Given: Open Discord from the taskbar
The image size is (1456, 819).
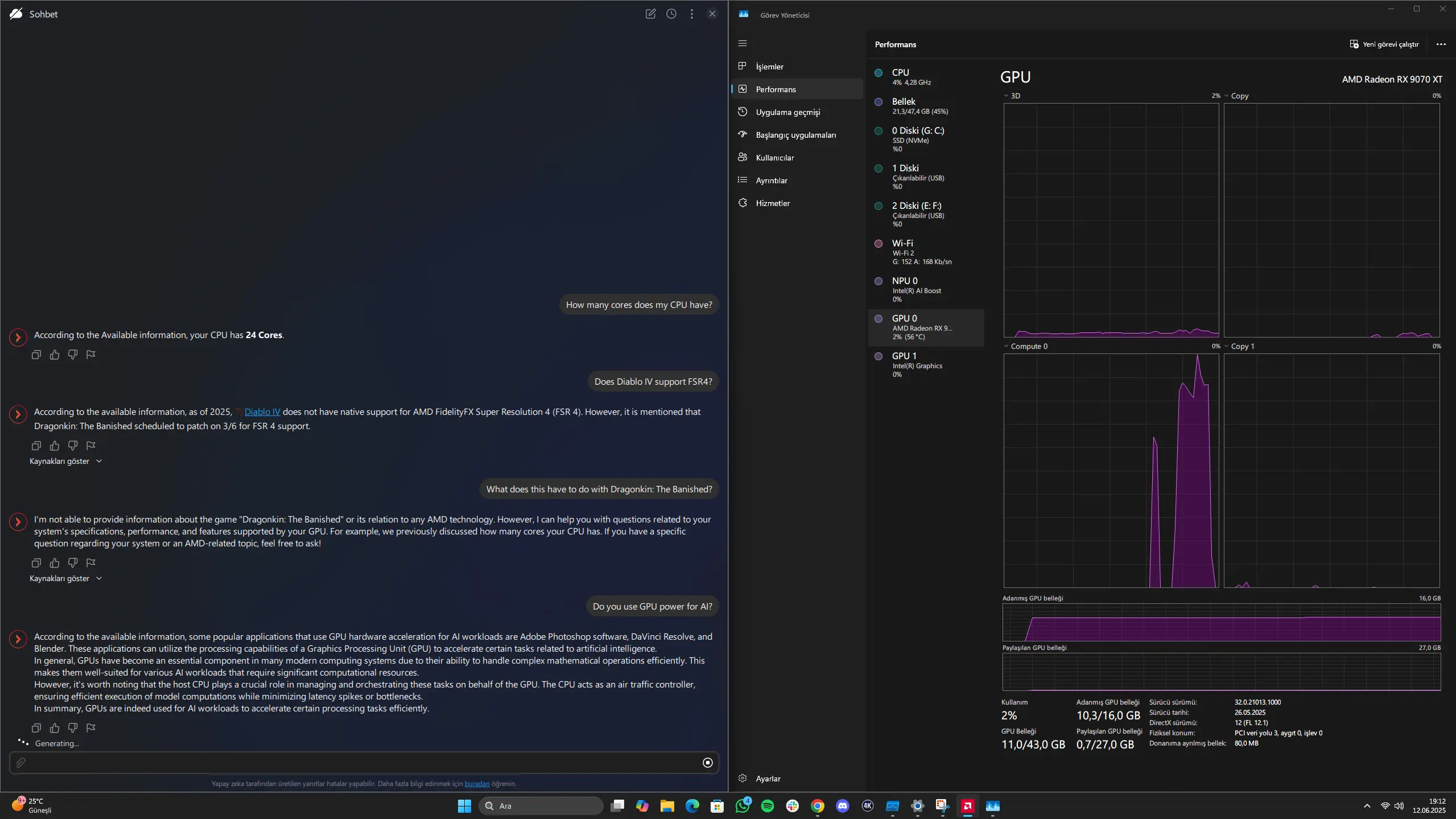Looking at the screenshot, I should pyautogui.click(x=843, y=806).
